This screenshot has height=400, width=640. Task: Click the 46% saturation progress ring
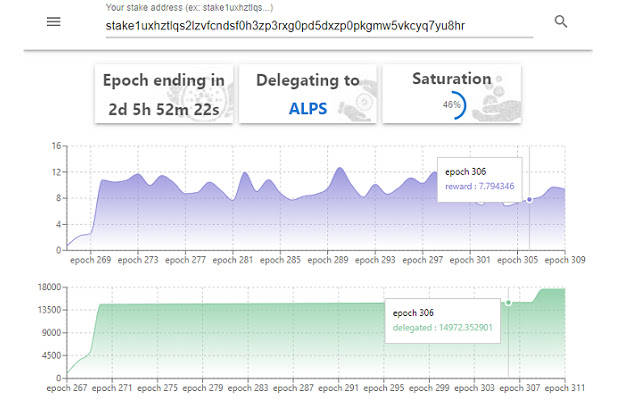[452, 104]
